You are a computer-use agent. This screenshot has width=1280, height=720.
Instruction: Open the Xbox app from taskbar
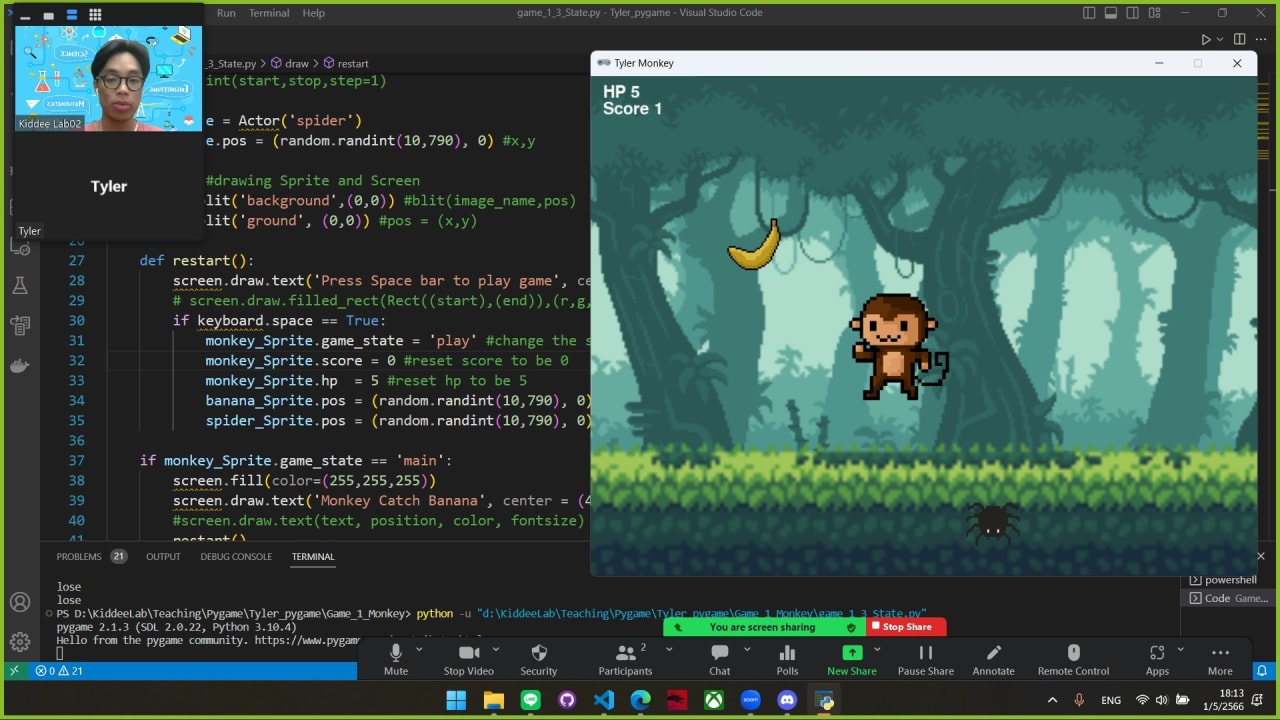click(x=714, y=700)
